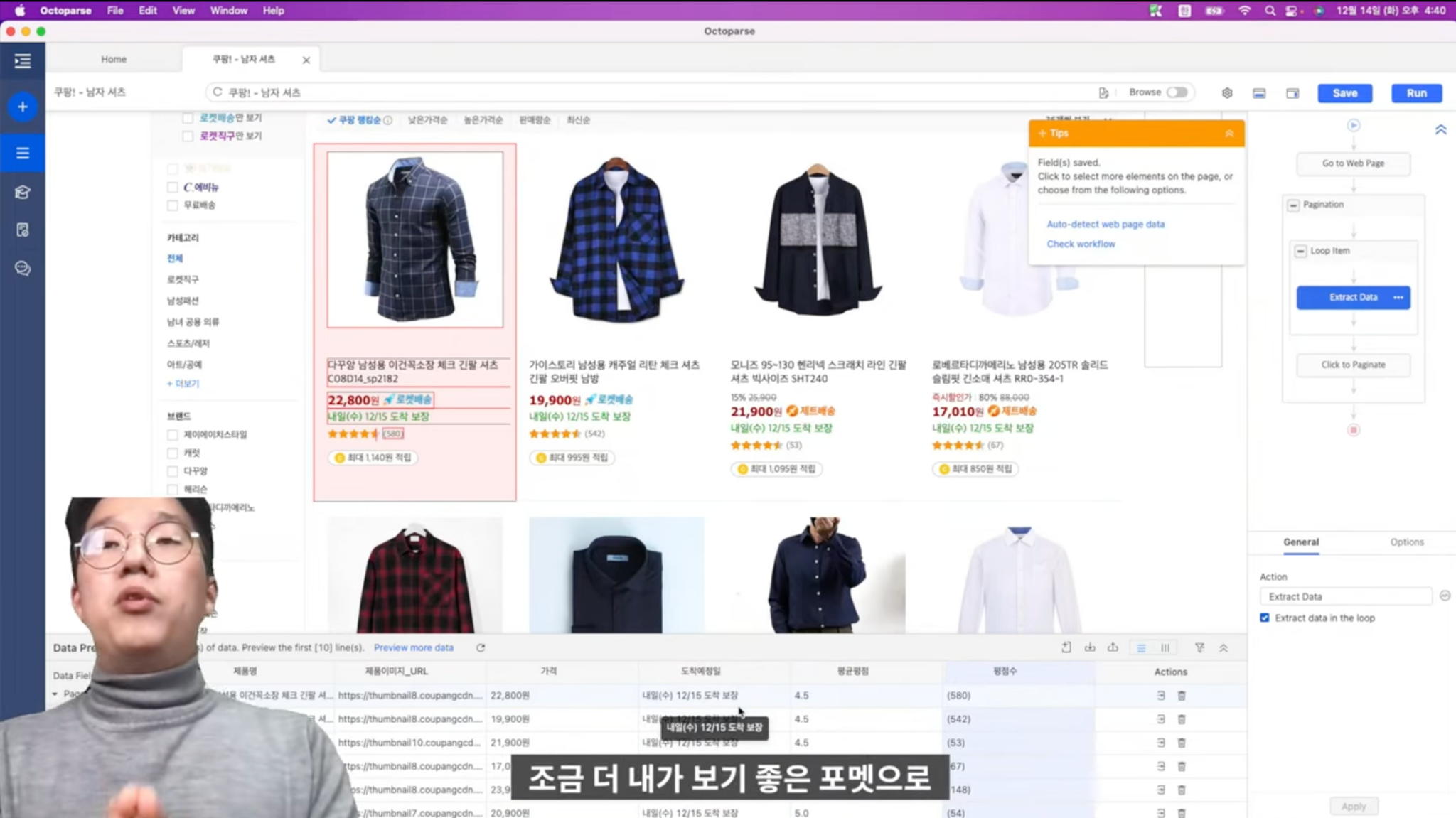
Task: Collapse the Loop Item box
Action: tap(1300, 251)
